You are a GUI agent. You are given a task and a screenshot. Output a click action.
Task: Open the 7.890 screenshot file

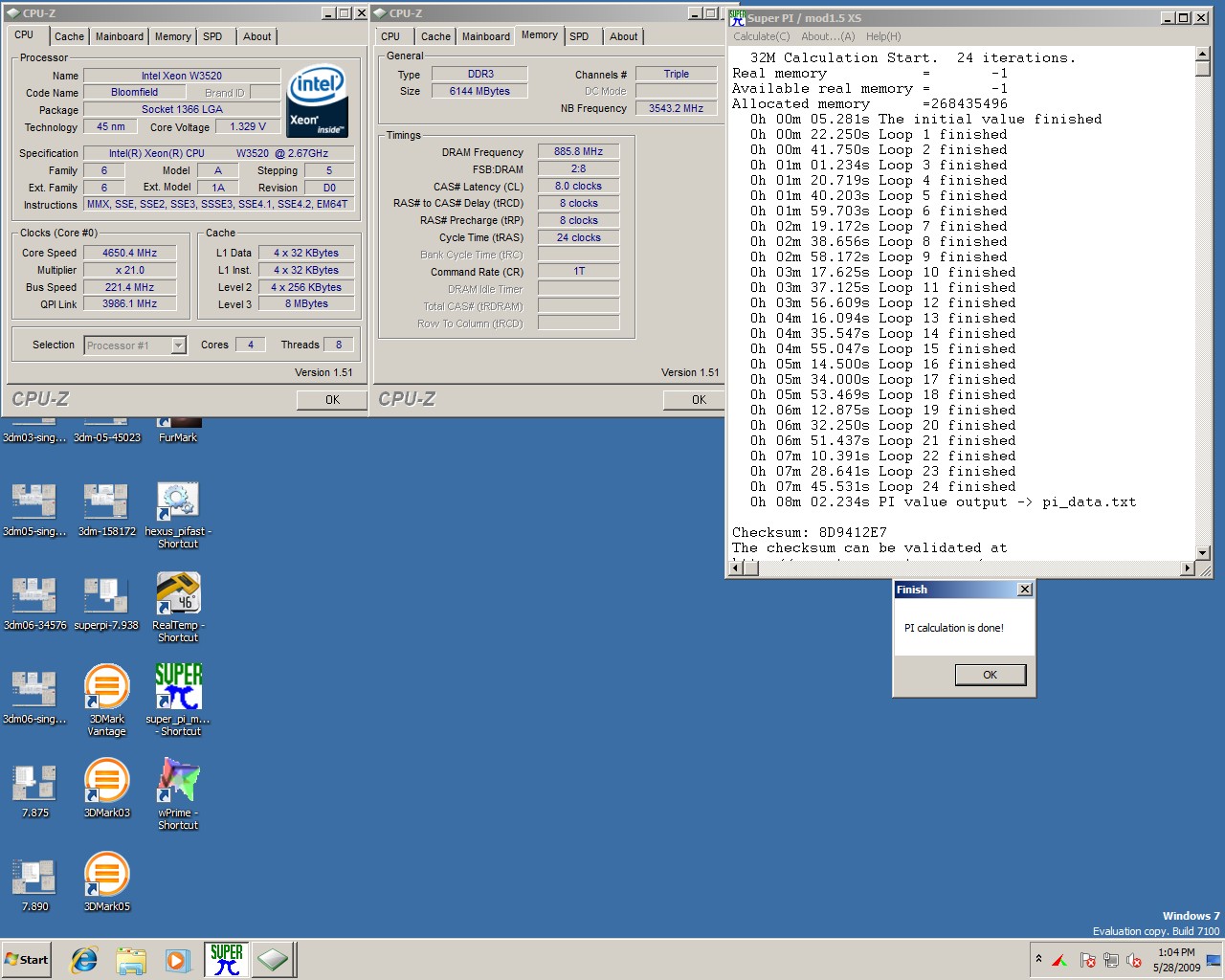click(34, 884)
